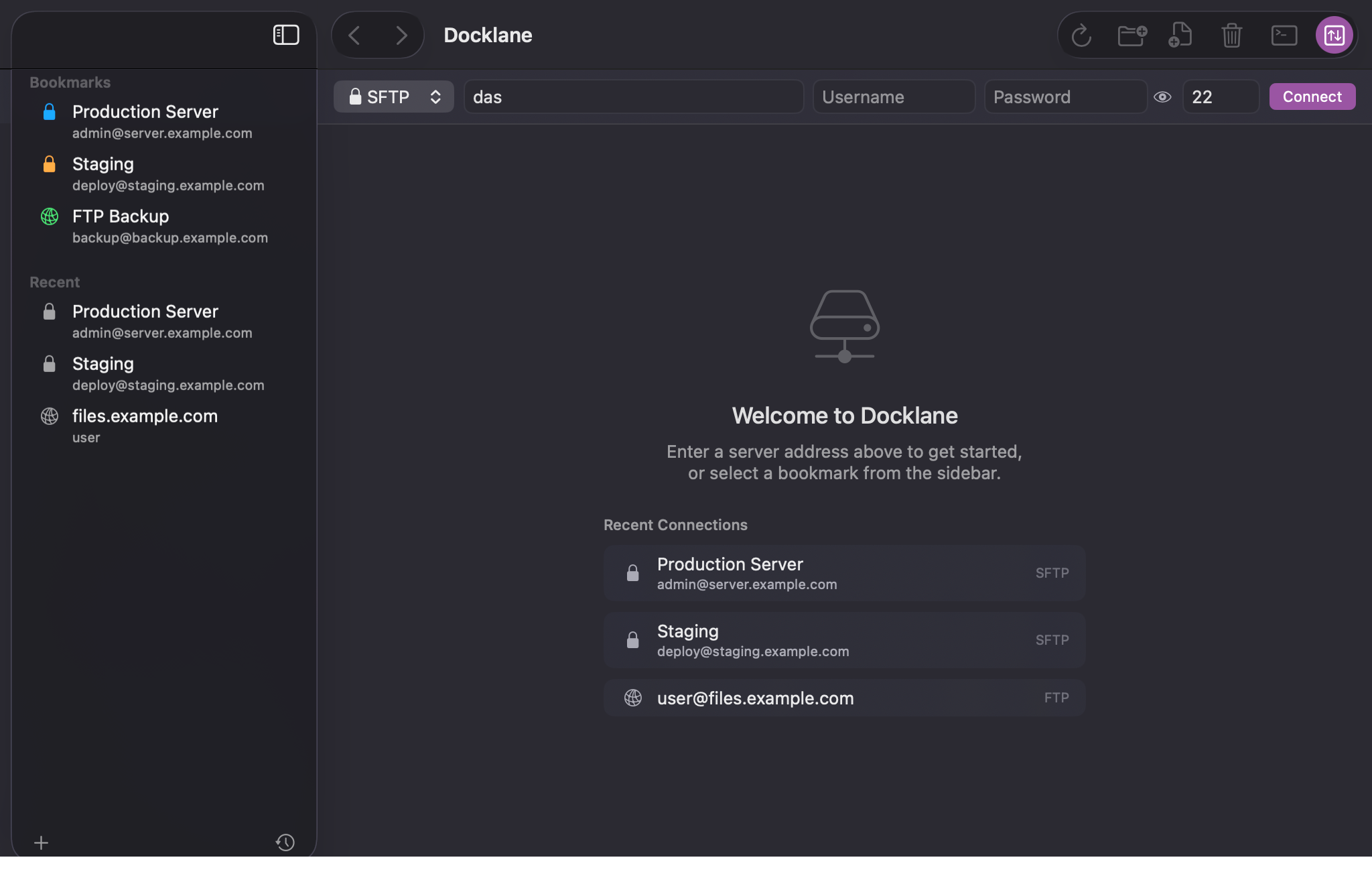Select Production Server under Recent in sidebar
The height and width of the screenshot is (874, 1372).
pos(164,321)
